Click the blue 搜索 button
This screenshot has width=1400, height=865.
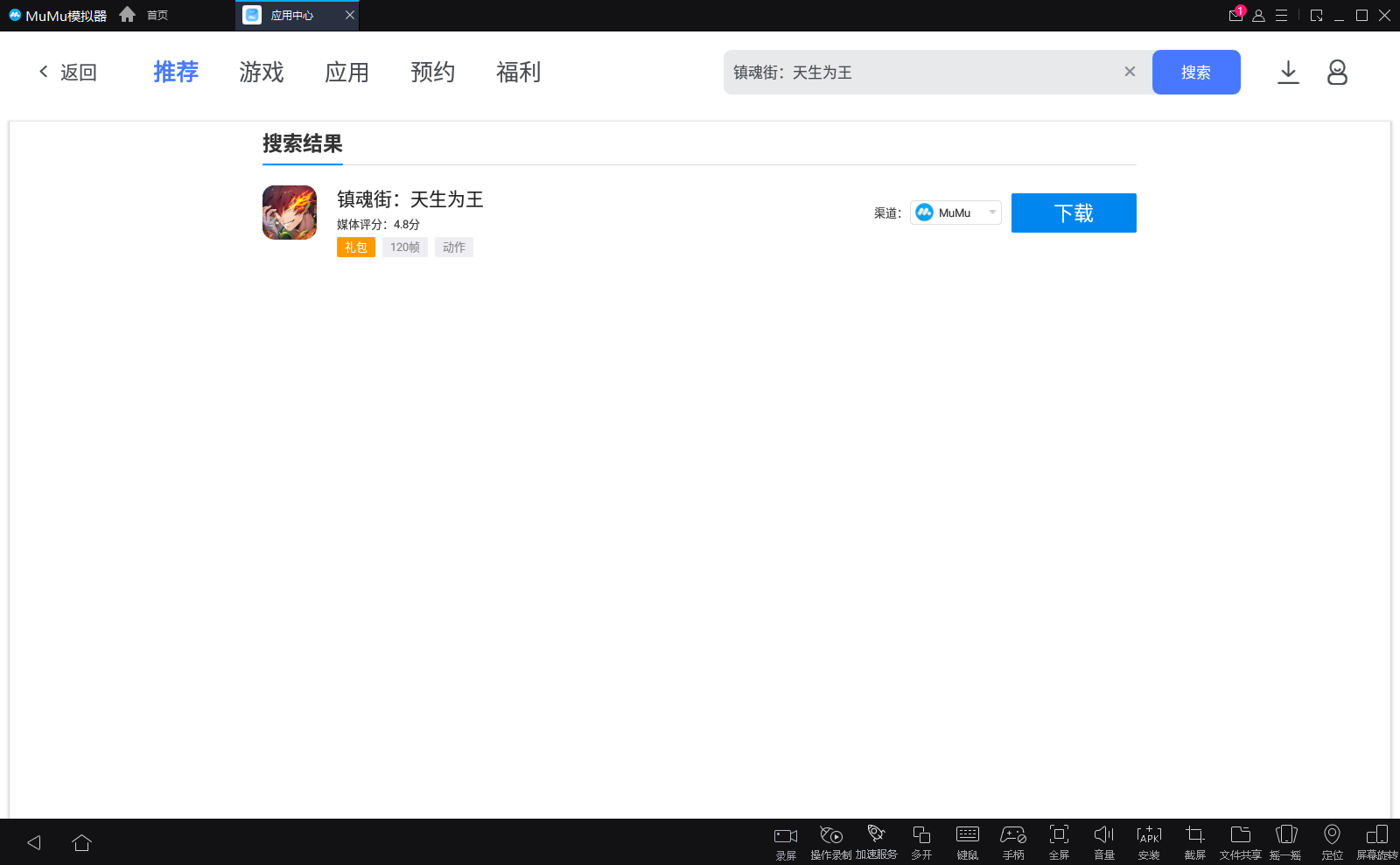[x=1196, y=72]
